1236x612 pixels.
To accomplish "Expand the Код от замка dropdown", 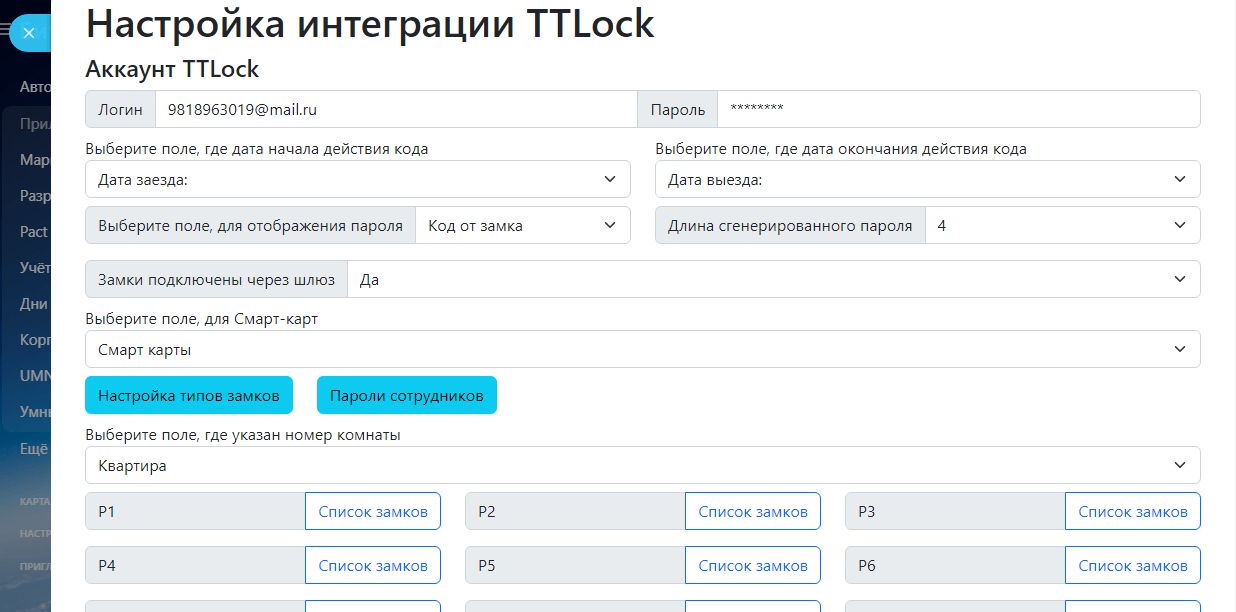I will pyautogui.click(x=522, y=226).
